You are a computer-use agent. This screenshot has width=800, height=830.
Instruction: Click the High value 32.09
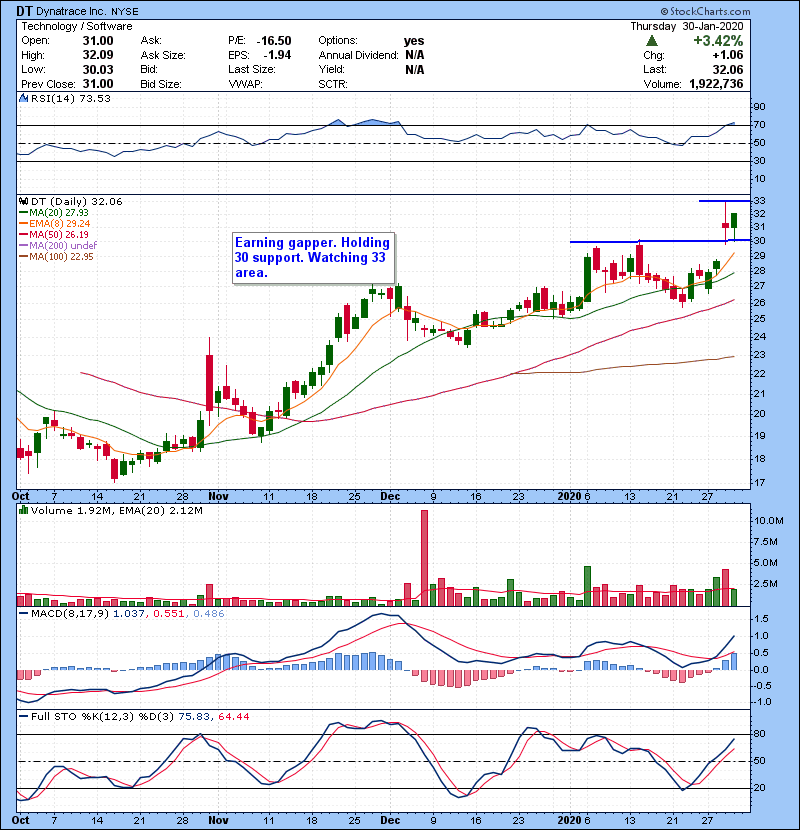[98, 55]
